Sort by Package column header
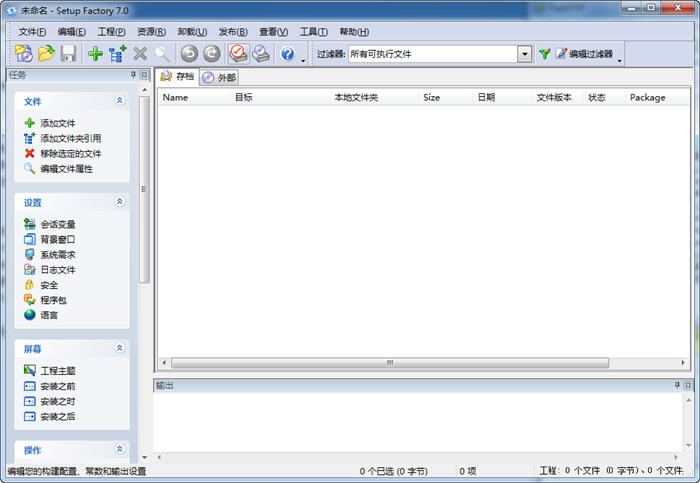The width and height of the screenshot is (700, 483). click(657, 97)
